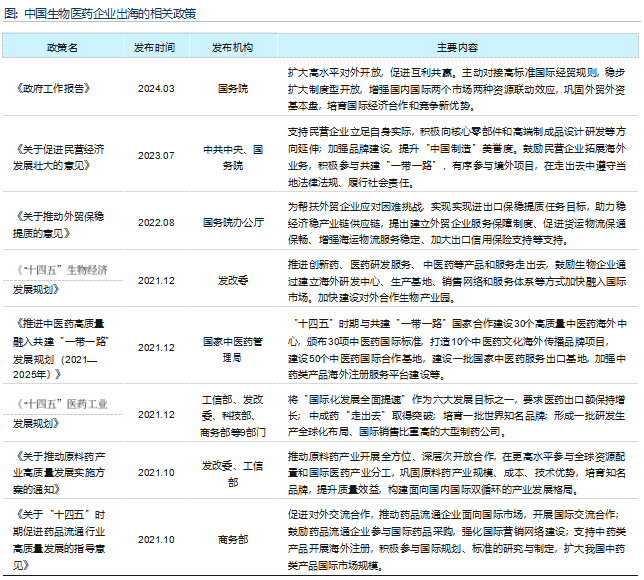Select the 工信部、发改委、科技部 multi-agency cell
644x580 pixels.
(x=232, y=413)
